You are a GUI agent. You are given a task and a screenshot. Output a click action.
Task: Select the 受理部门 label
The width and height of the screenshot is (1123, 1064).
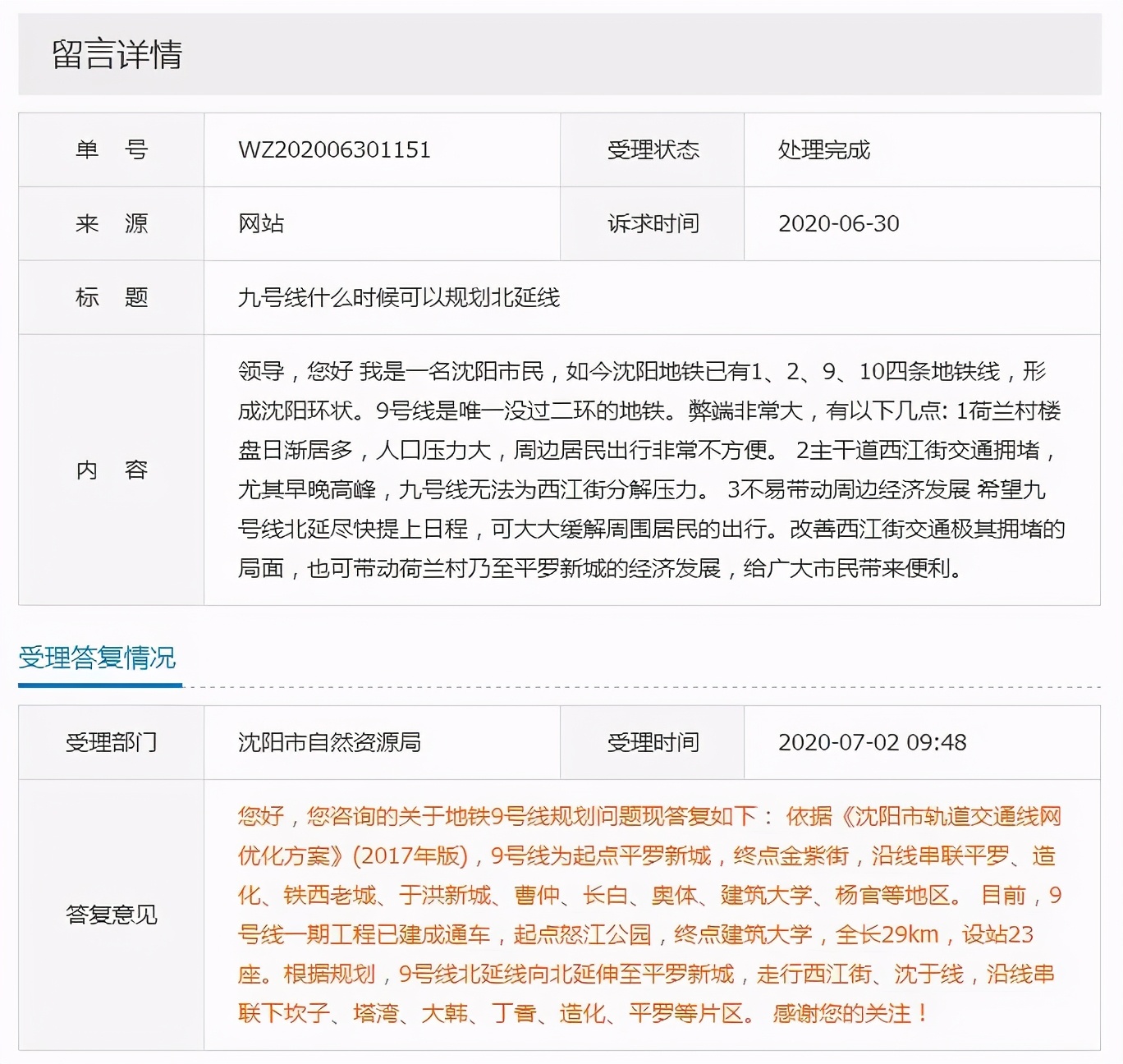pos(110,741)
